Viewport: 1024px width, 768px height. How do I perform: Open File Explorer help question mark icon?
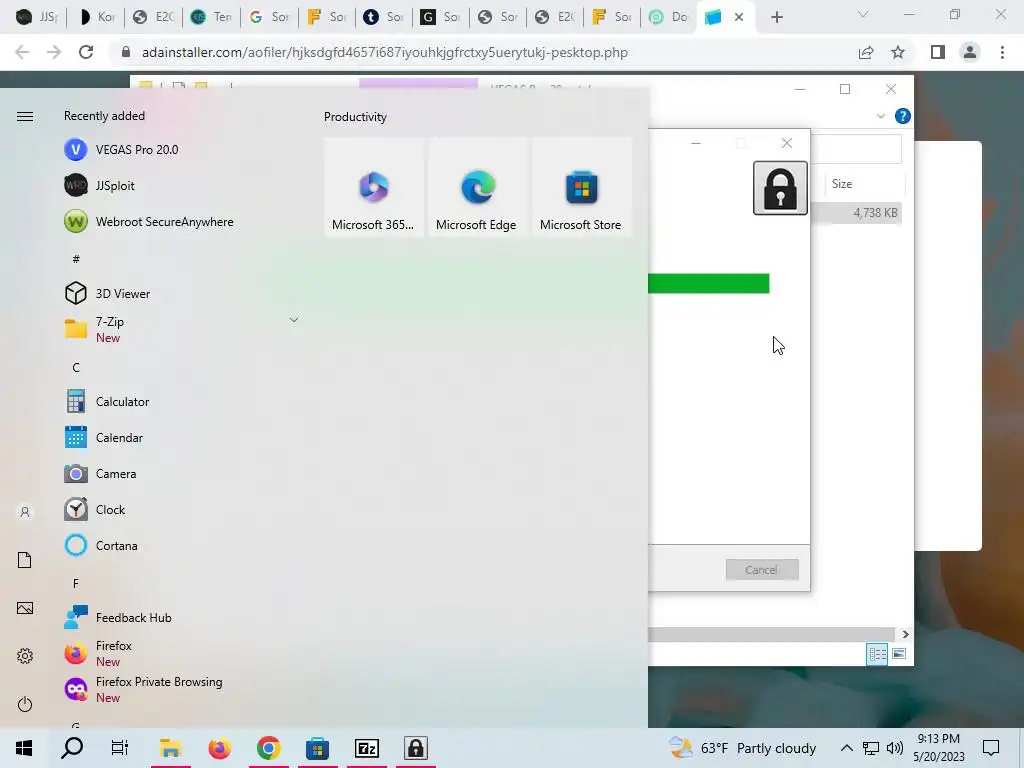click(903, 116)
